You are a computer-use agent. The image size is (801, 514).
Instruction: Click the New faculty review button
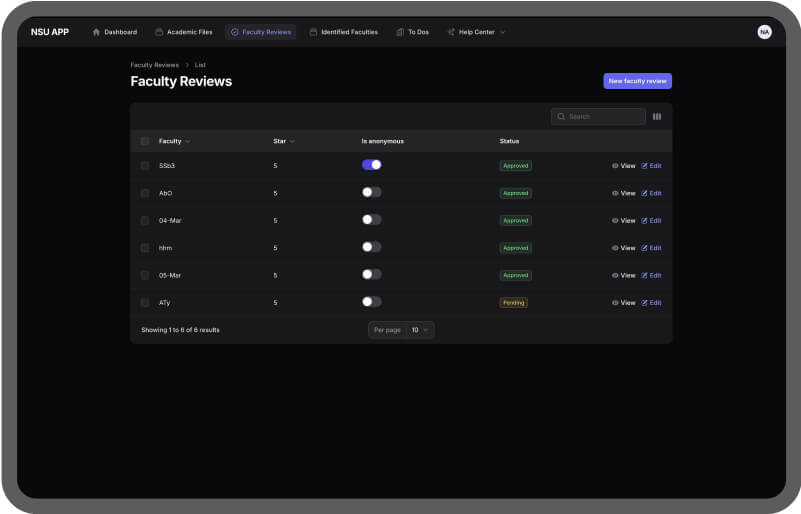[x=637, y=81]
